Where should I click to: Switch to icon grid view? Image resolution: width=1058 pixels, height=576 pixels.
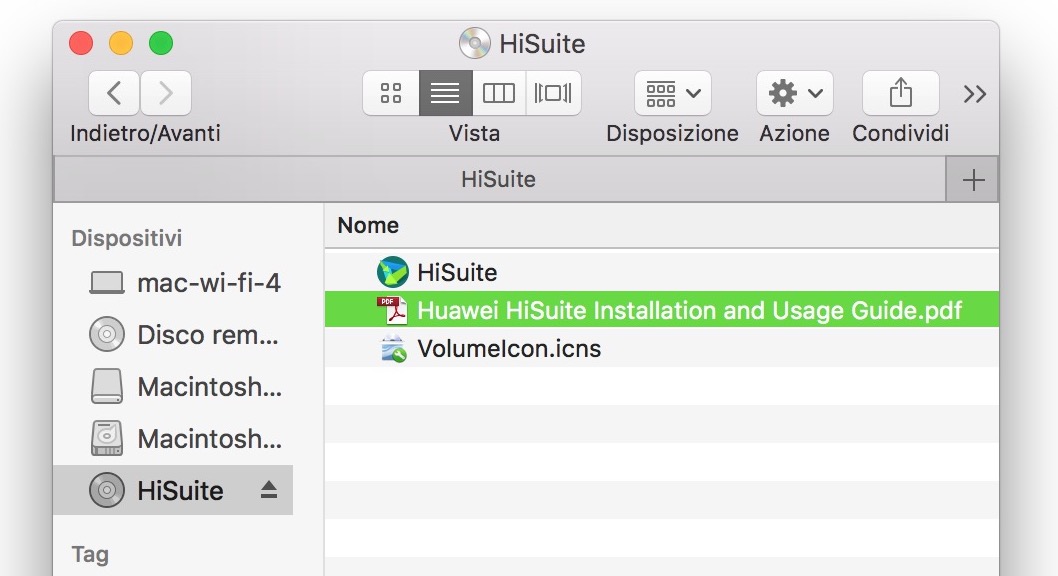coord(391,94)
